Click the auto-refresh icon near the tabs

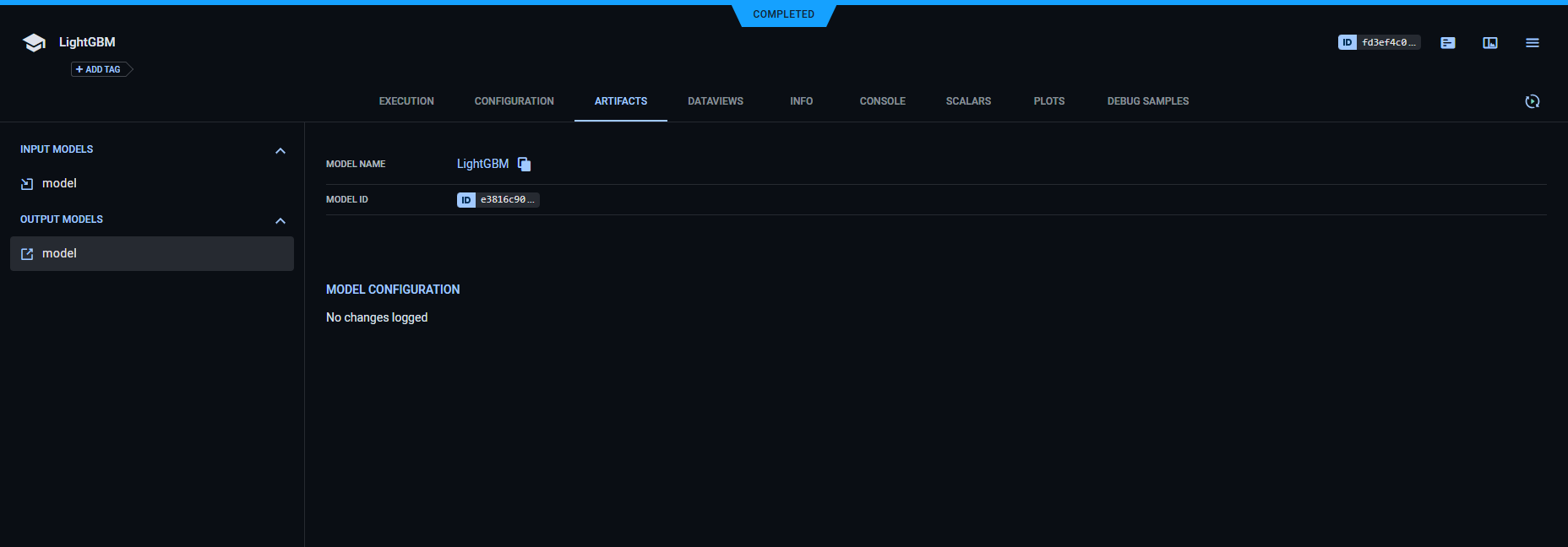pyautogui.click(x=1533, y=101)
